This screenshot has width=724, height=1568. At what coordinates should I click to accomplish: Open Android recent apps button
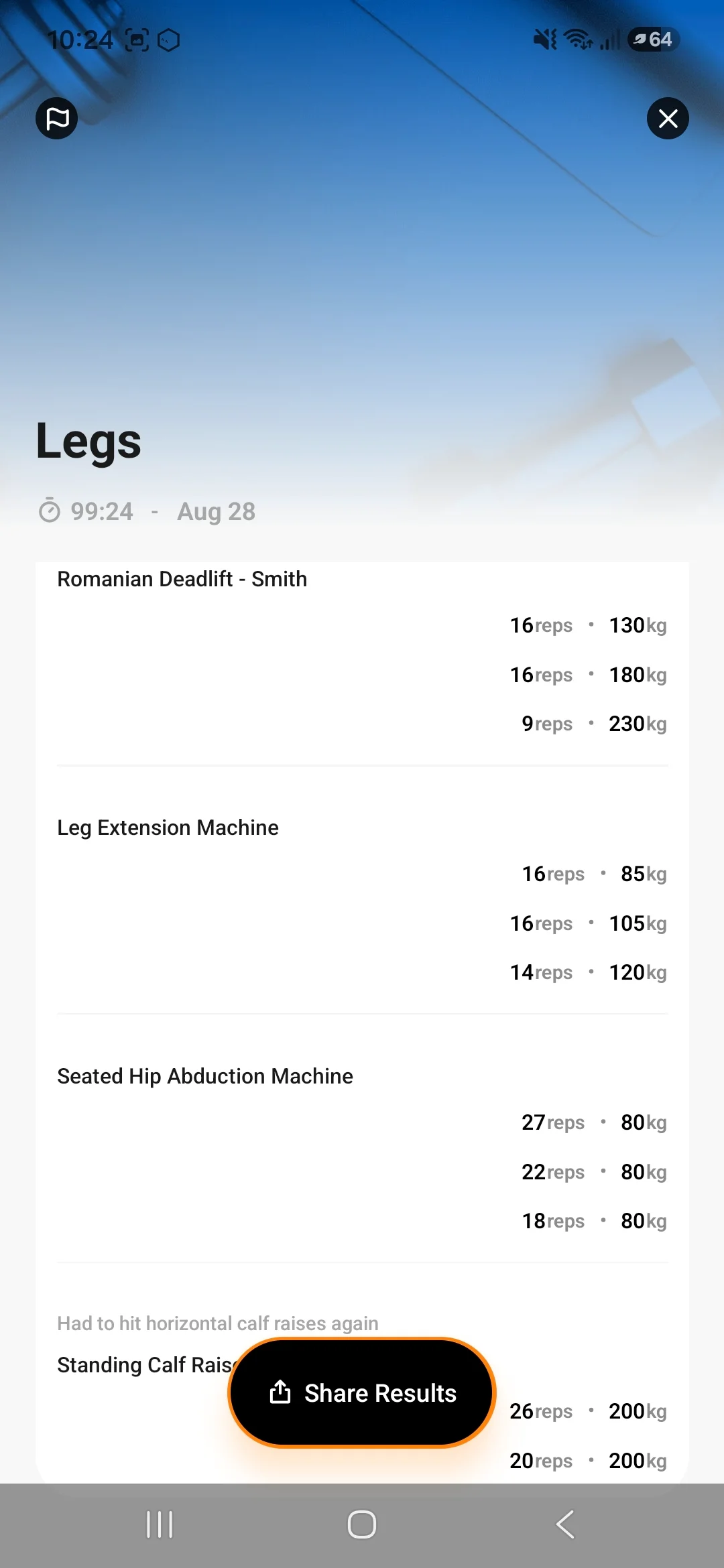point(160,1524)
